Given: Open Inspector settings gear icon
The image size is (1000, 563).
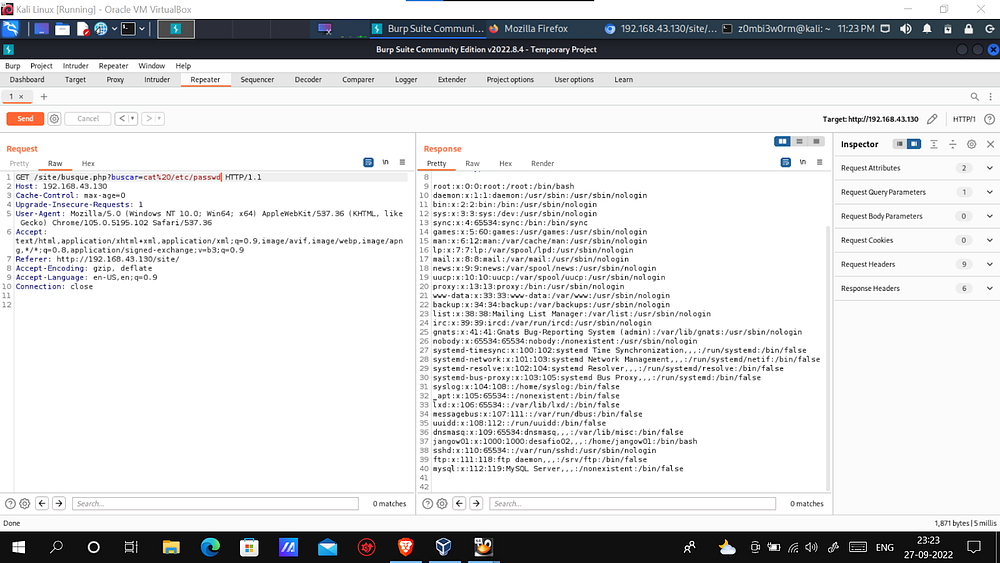Looking at the screenshot, I should click(x=971, y=144).
